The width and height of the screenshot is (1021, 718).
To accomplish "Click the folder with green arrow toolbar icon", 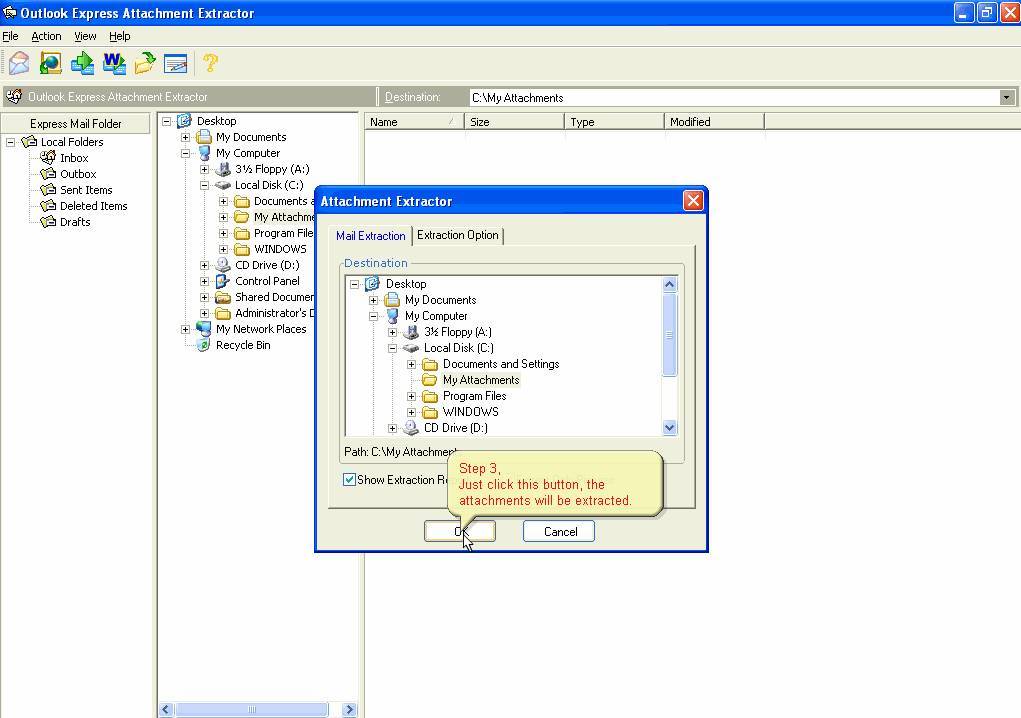I will pos(145,63).
